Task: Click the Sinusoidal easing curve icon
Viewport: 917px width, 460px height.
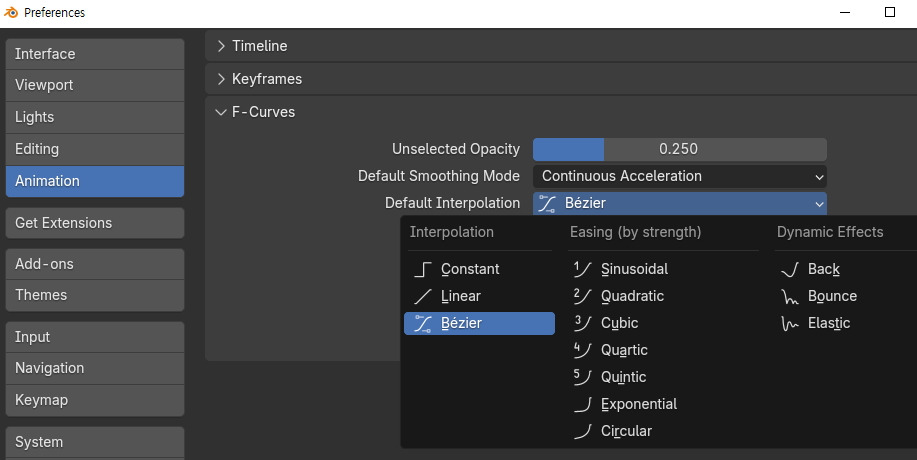Action: [583, 269]
